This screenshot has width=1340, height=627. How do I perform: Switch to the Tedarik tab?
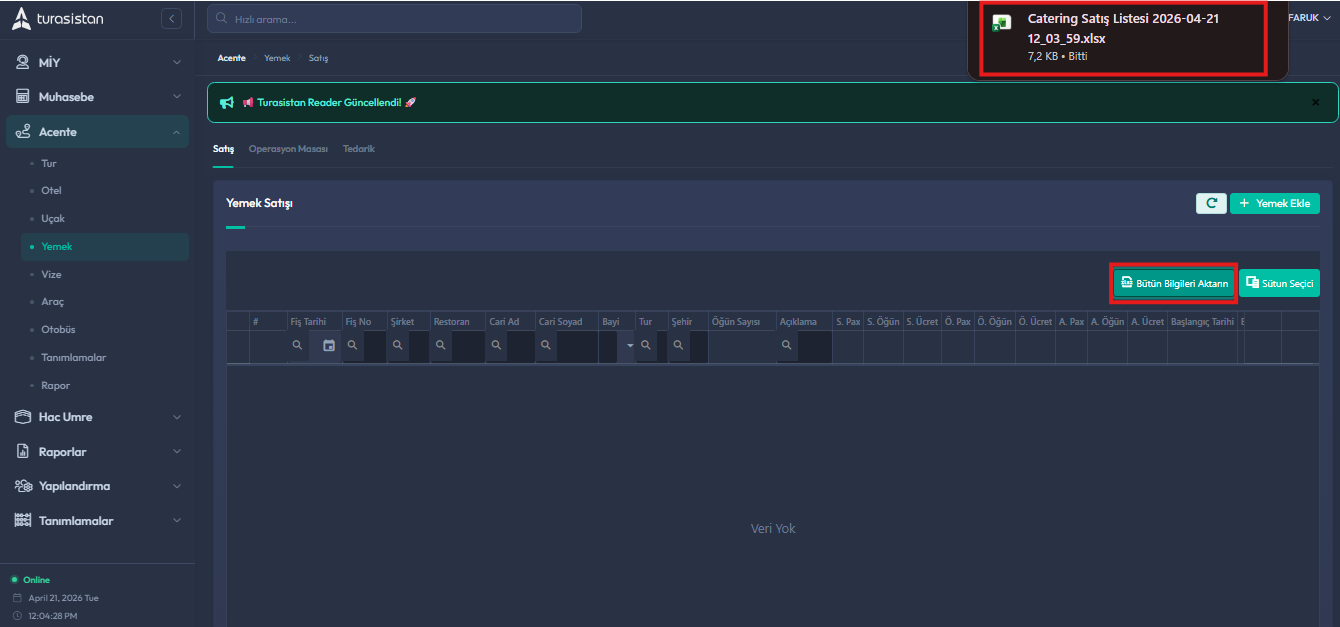tap(359, 149)
